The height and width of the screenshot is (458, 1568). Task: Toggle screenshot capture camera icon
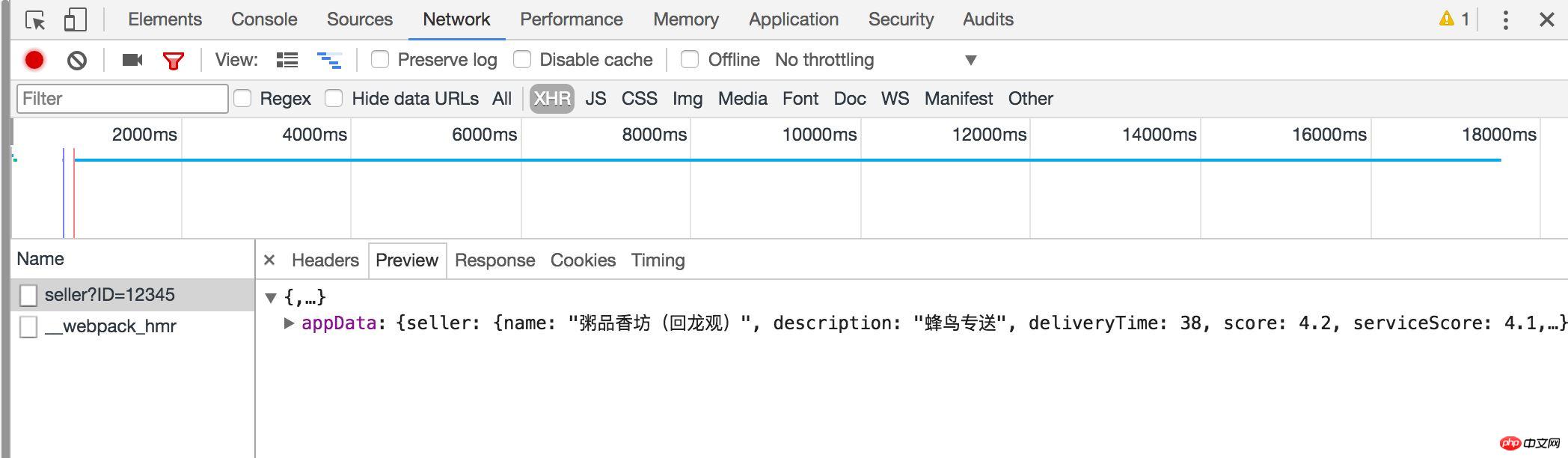pos(132,60)
